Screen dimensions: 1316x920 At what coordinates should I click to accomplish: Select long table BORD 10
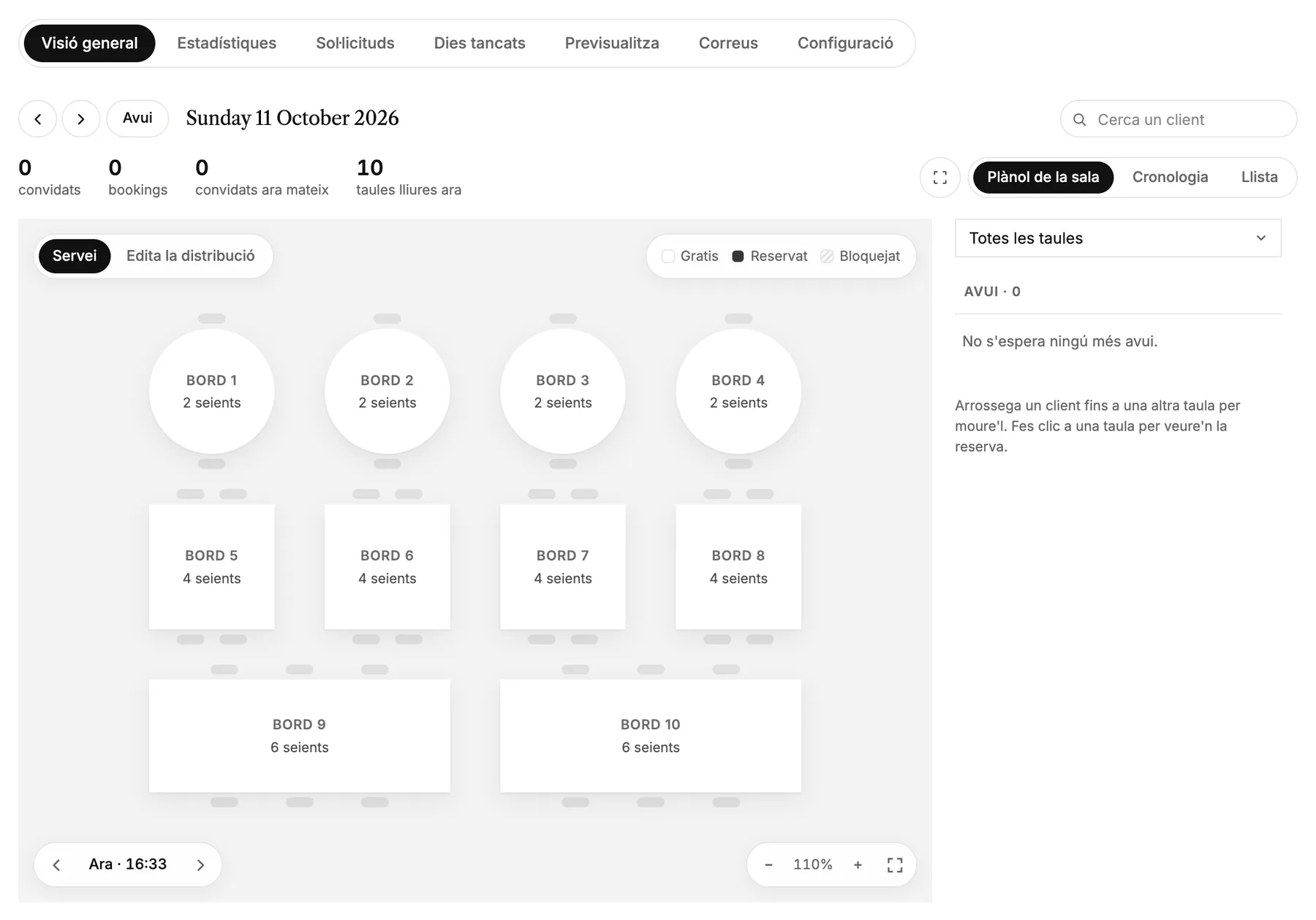651,736
